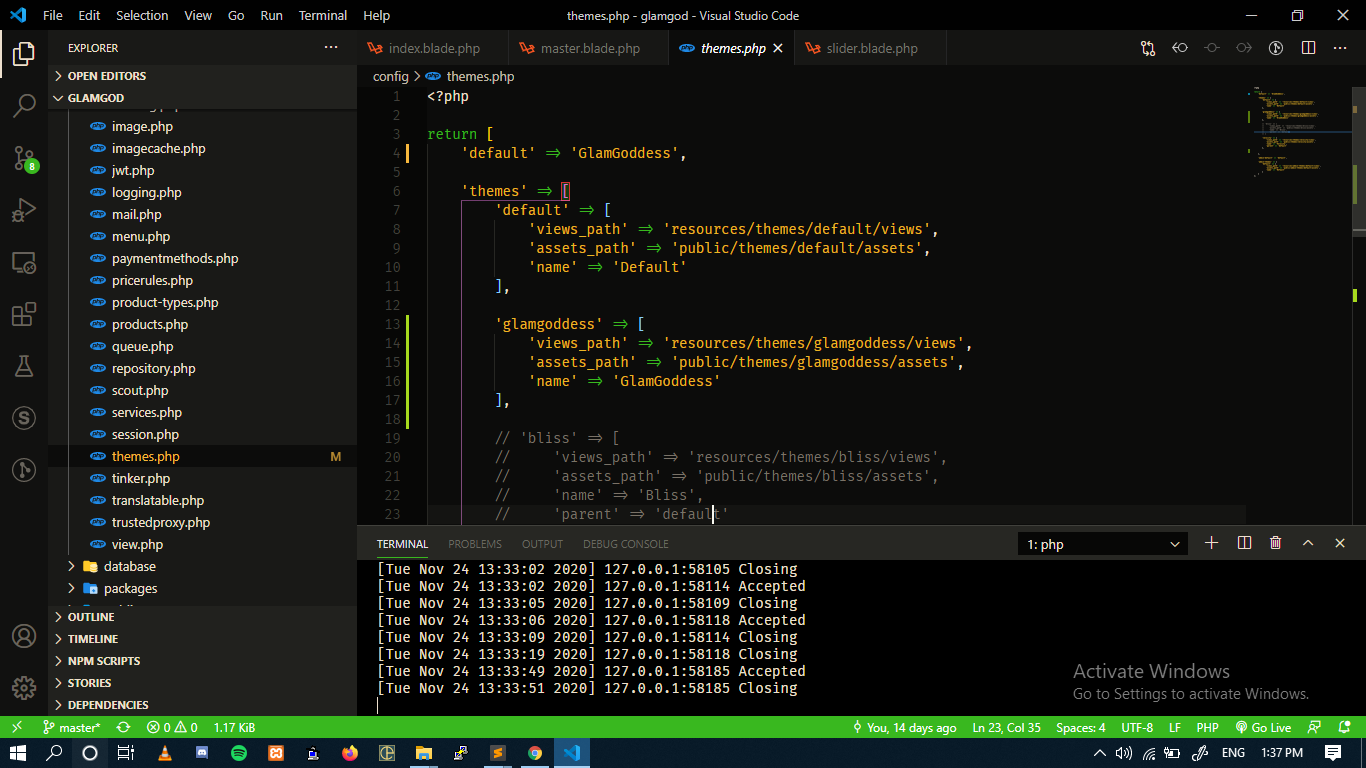1366x768 pixels.
Task: Open the File menu
Action: [x=53, y=15]
